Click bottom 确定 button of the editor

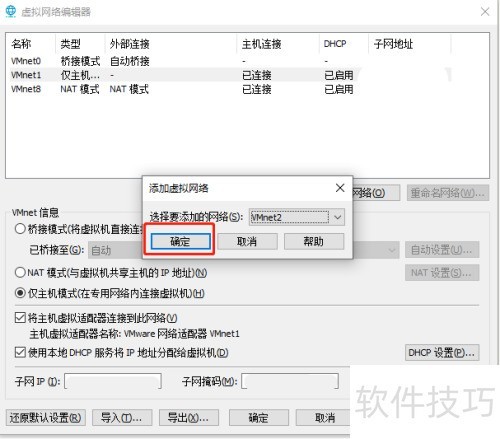click(259, 418)
